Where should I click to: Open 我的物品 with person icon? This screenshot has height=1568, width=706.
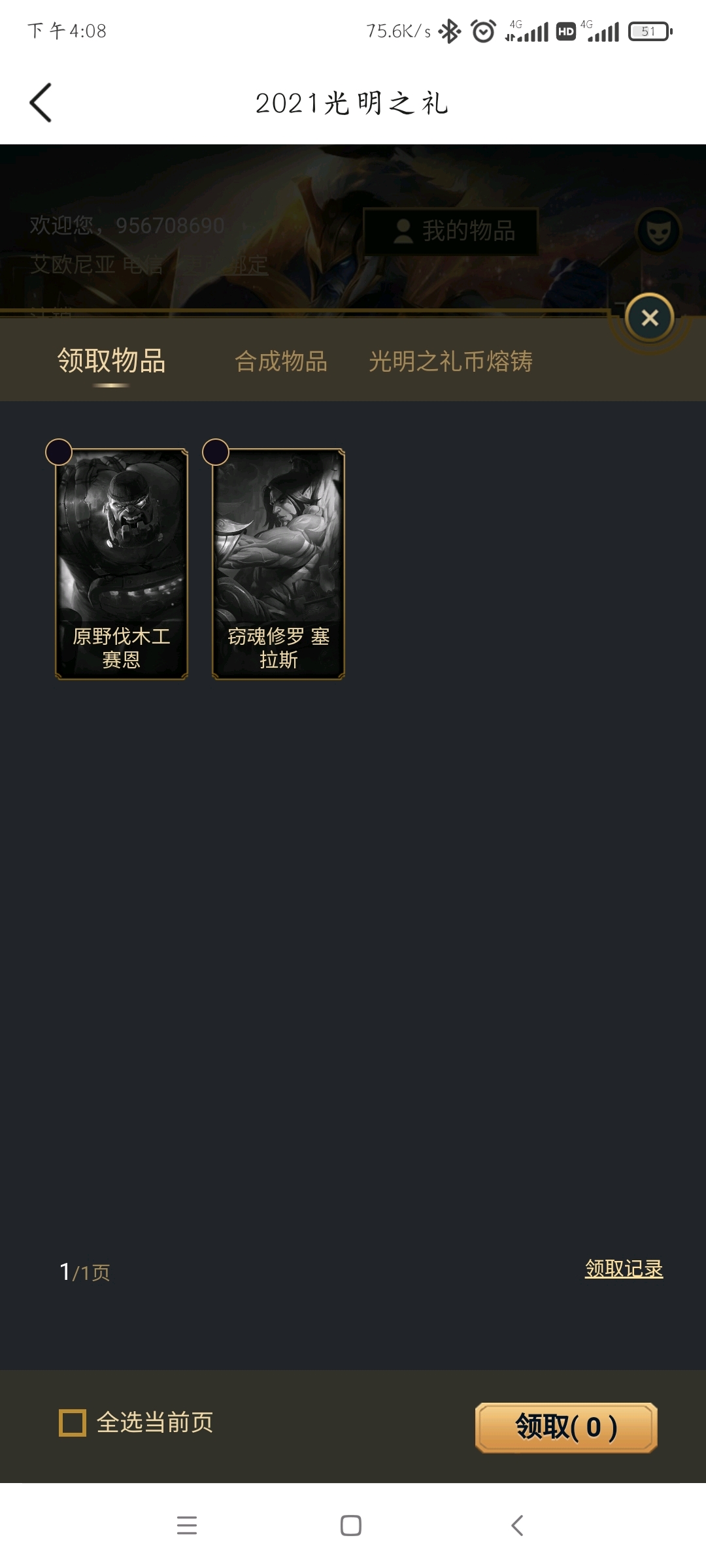pyautogui.click(x=451, y=231)
